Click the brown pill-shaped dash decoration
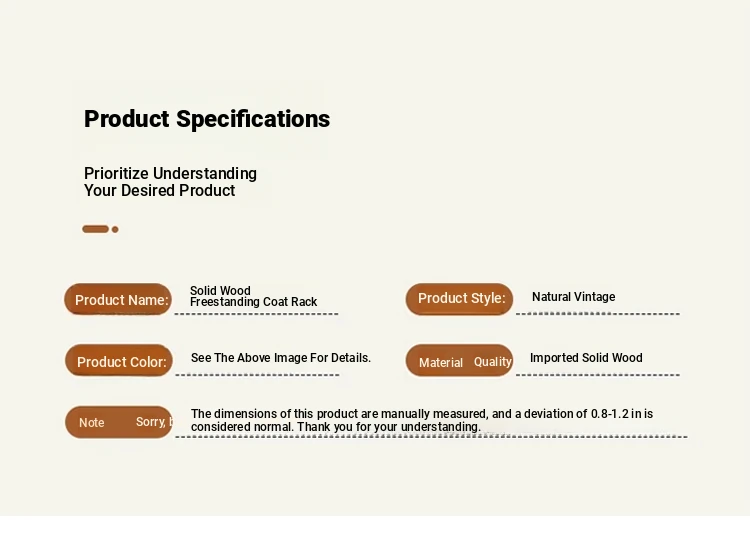The height and width of the screenshot is (542, 750). pyautogui.click(x=96, y=229)
